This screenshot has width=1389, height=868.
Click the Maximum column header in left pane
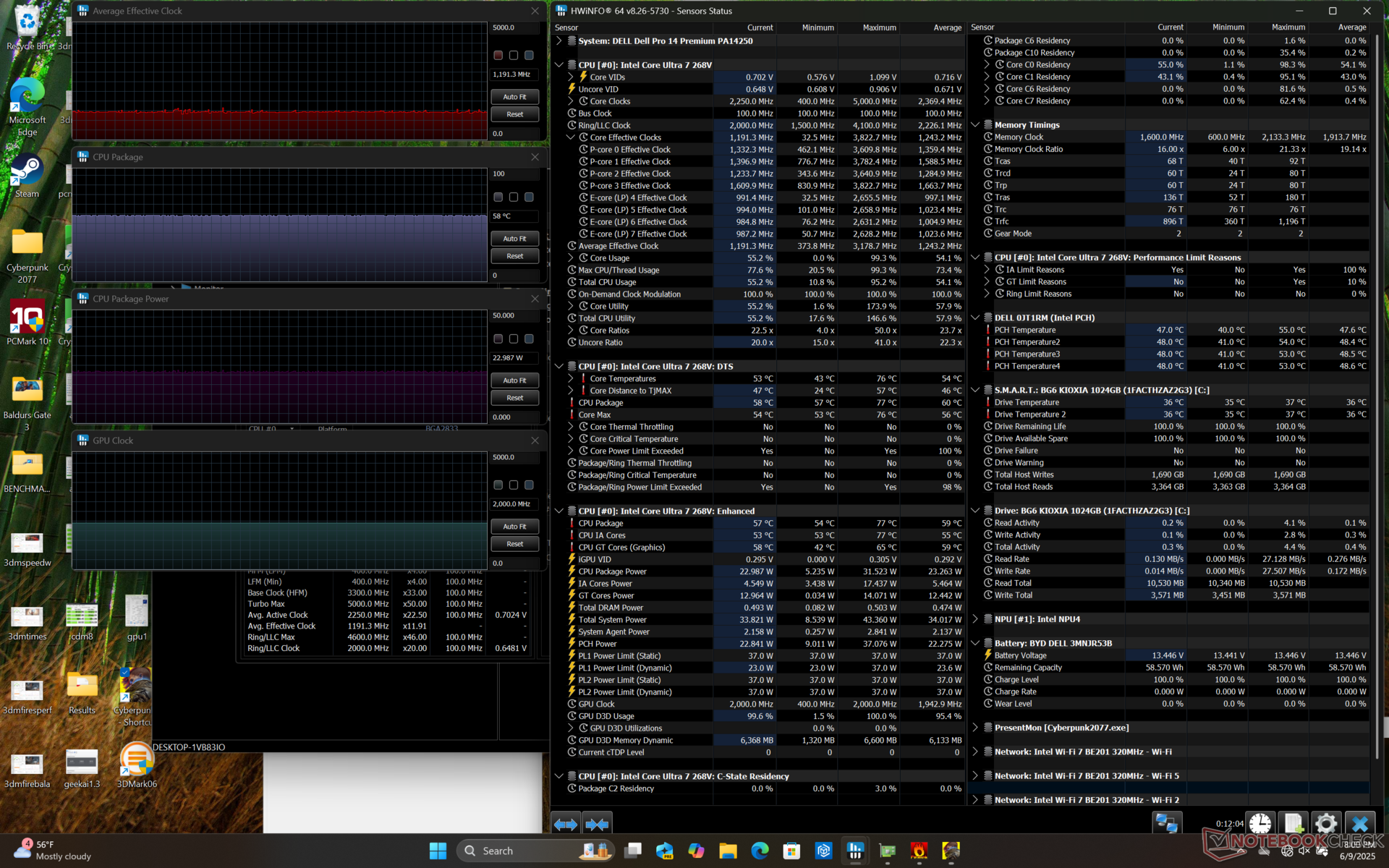(x=879, y=27)
